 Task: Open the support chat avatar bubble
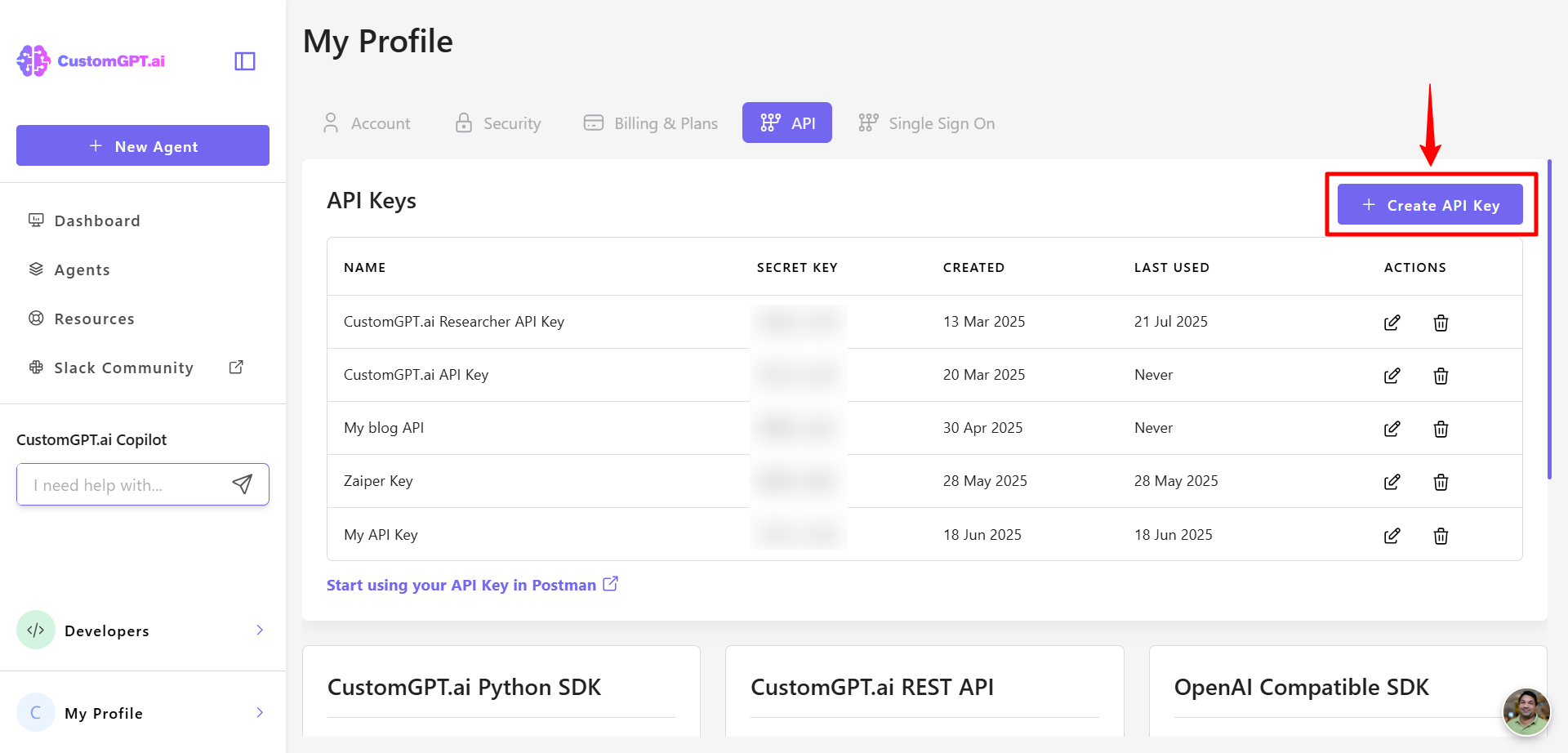pos(1526,711)
